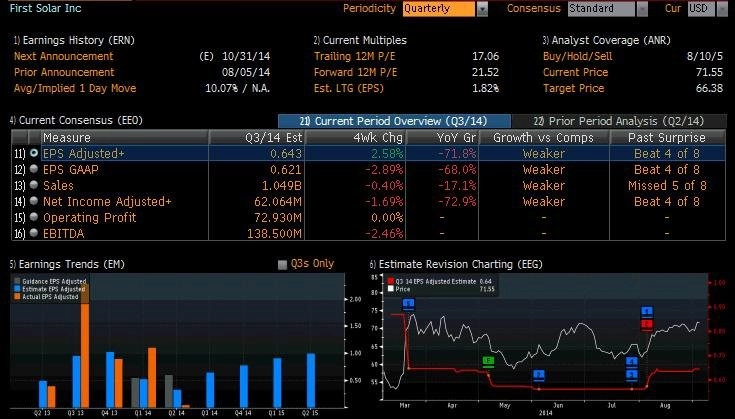
Task: Click the Growth vs Comps column header
Action: tap(544, 137)
